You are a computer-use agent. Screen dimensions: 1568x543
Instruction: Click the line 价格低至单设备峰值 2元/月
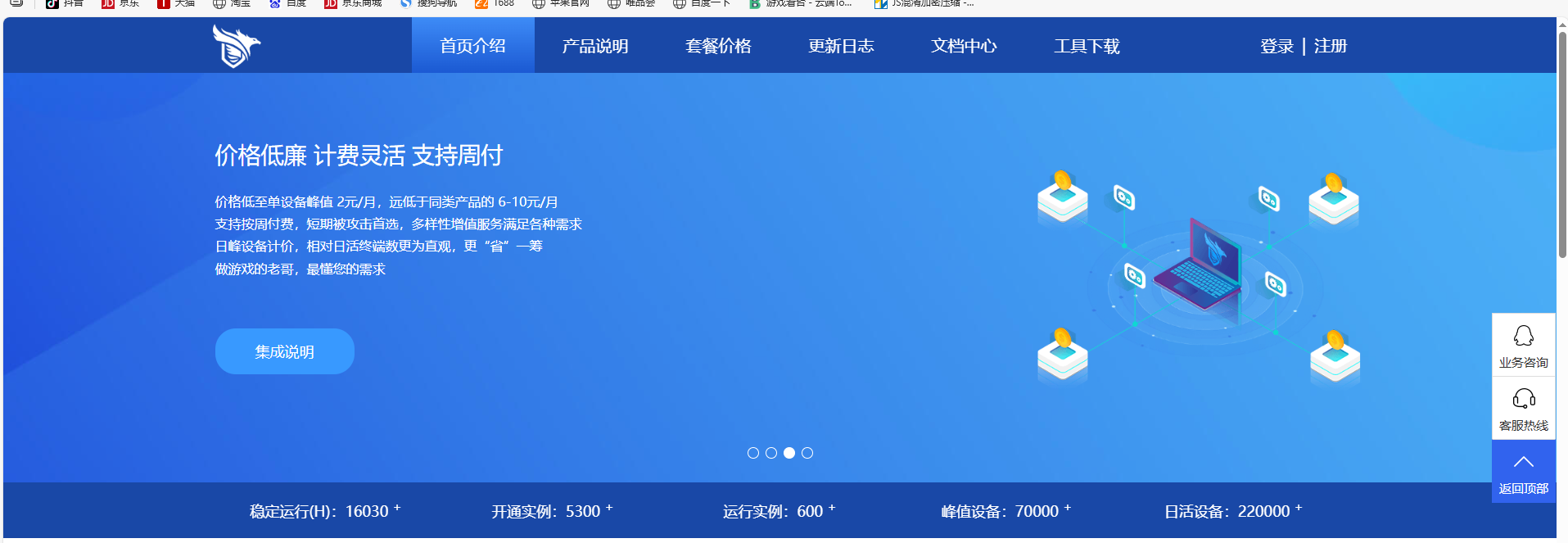[x=386, y=201]
